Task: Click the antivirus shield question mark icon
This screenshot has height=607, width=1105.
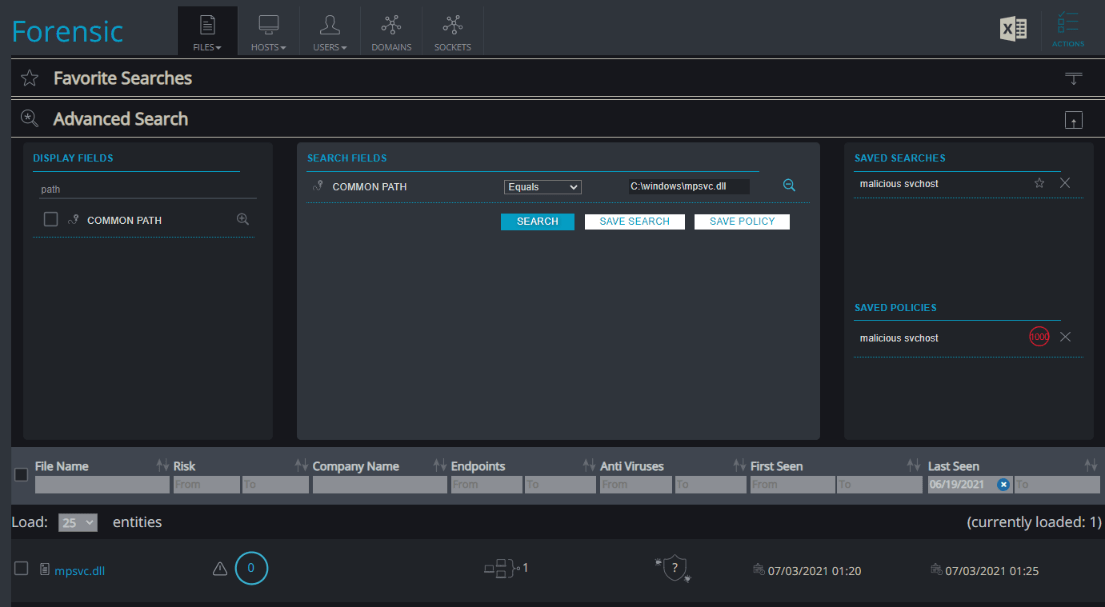Action: coord(674,568)
